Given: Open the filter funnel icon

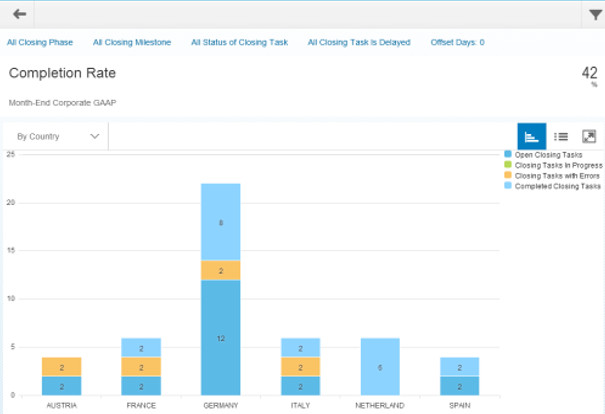Looking at the screenshot, I should pyautogui.click(x=595, y=14).
